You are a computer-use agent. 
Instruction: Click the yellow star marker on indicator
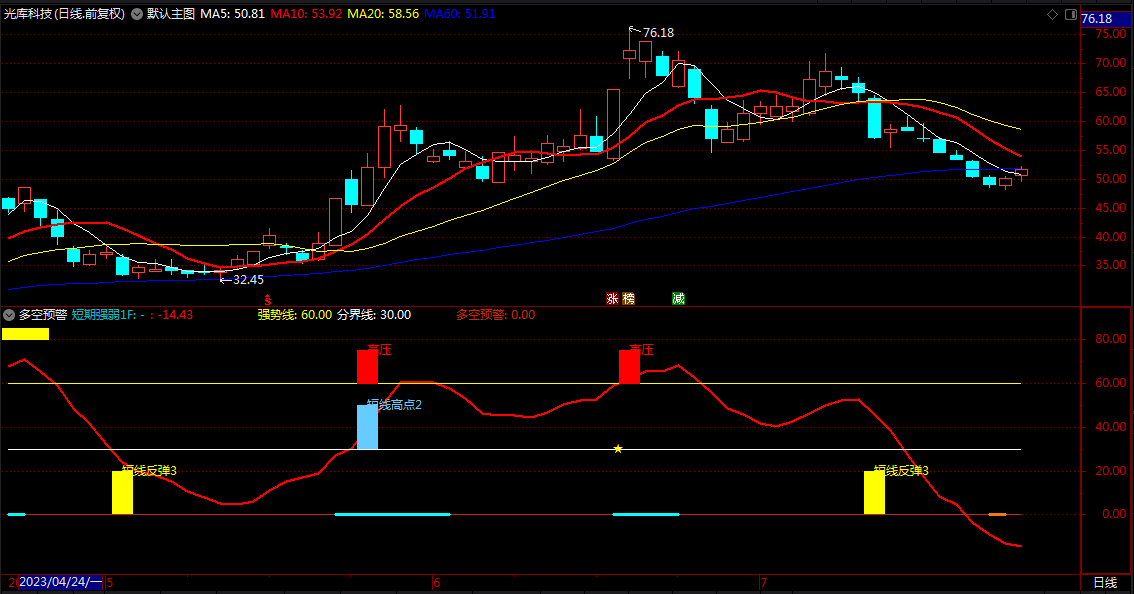618,449
